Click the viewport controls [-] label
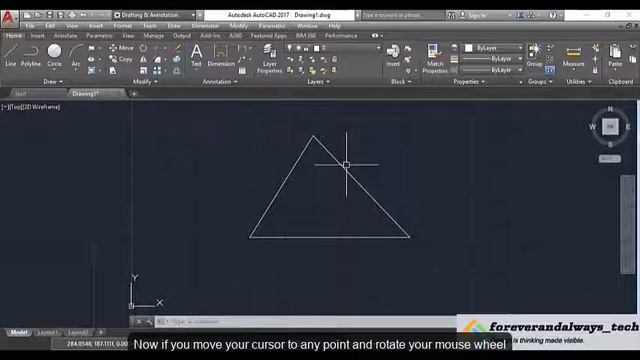Image resolution: width=640 pixels, height=360 pixels. point(5,107)
